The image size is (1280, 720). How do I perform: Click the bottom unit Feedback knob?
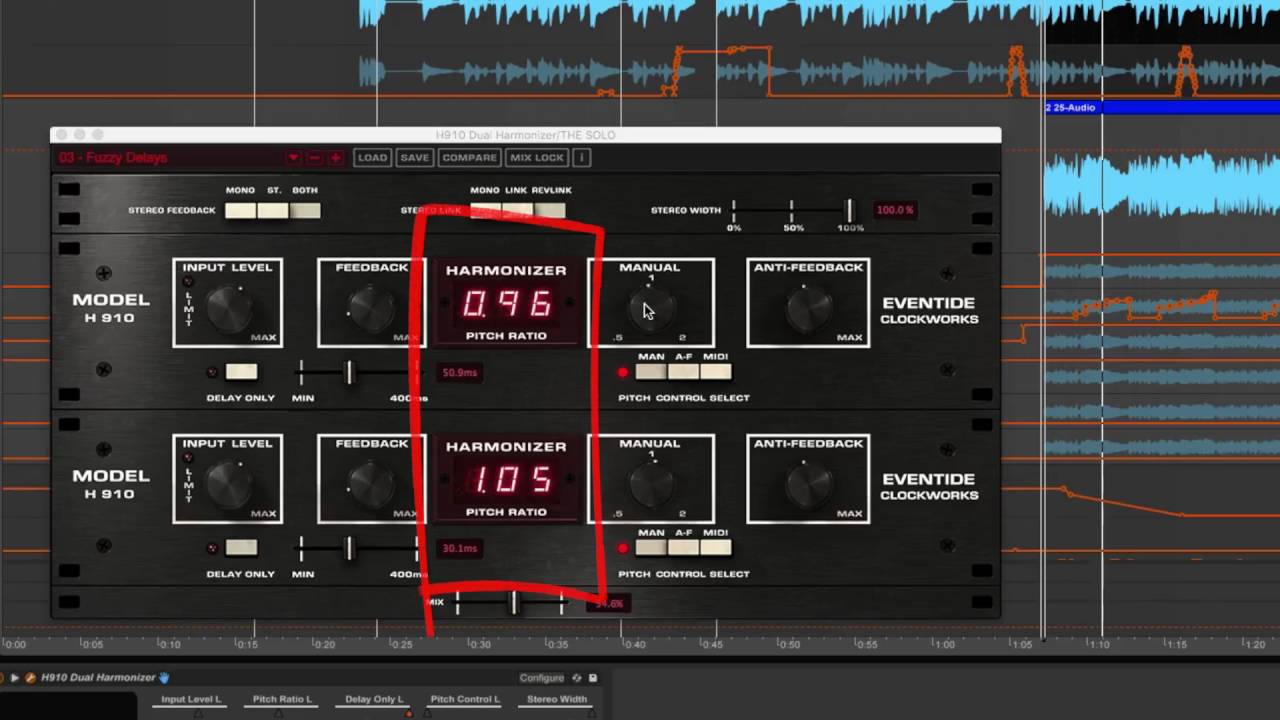[x=372, y=485]
